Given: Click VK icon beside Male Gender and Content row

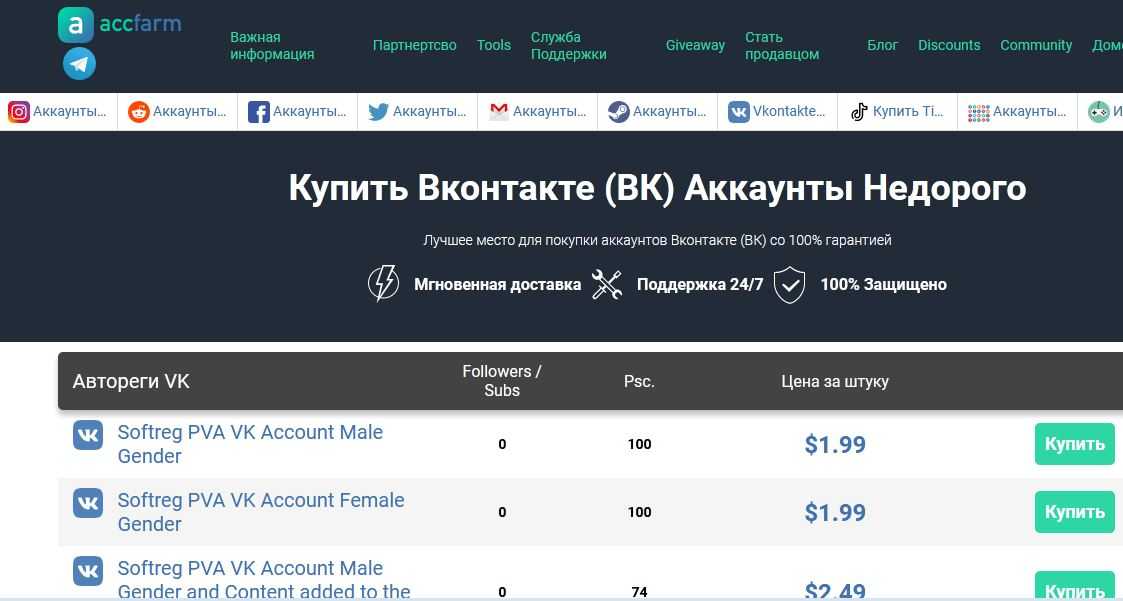Looking at the screenshot, I should point(88,571).
